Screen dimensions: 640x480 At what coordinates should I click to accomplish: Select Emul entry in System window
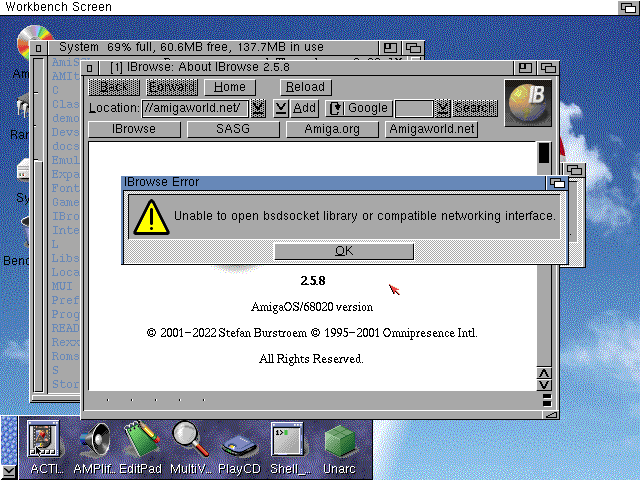coord(65,160)
